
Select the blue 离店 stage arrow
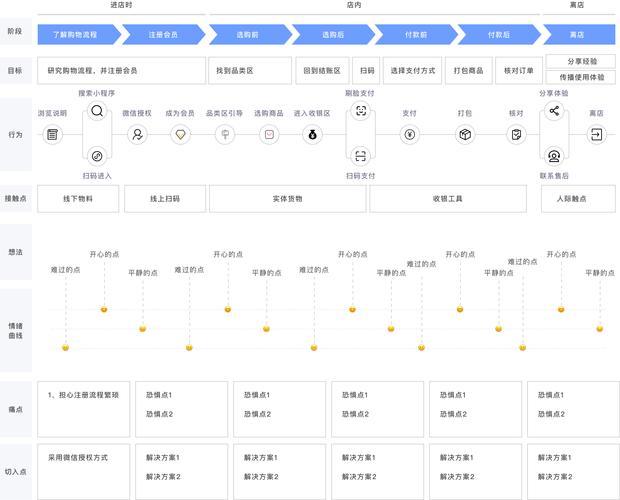coord(579,35)
